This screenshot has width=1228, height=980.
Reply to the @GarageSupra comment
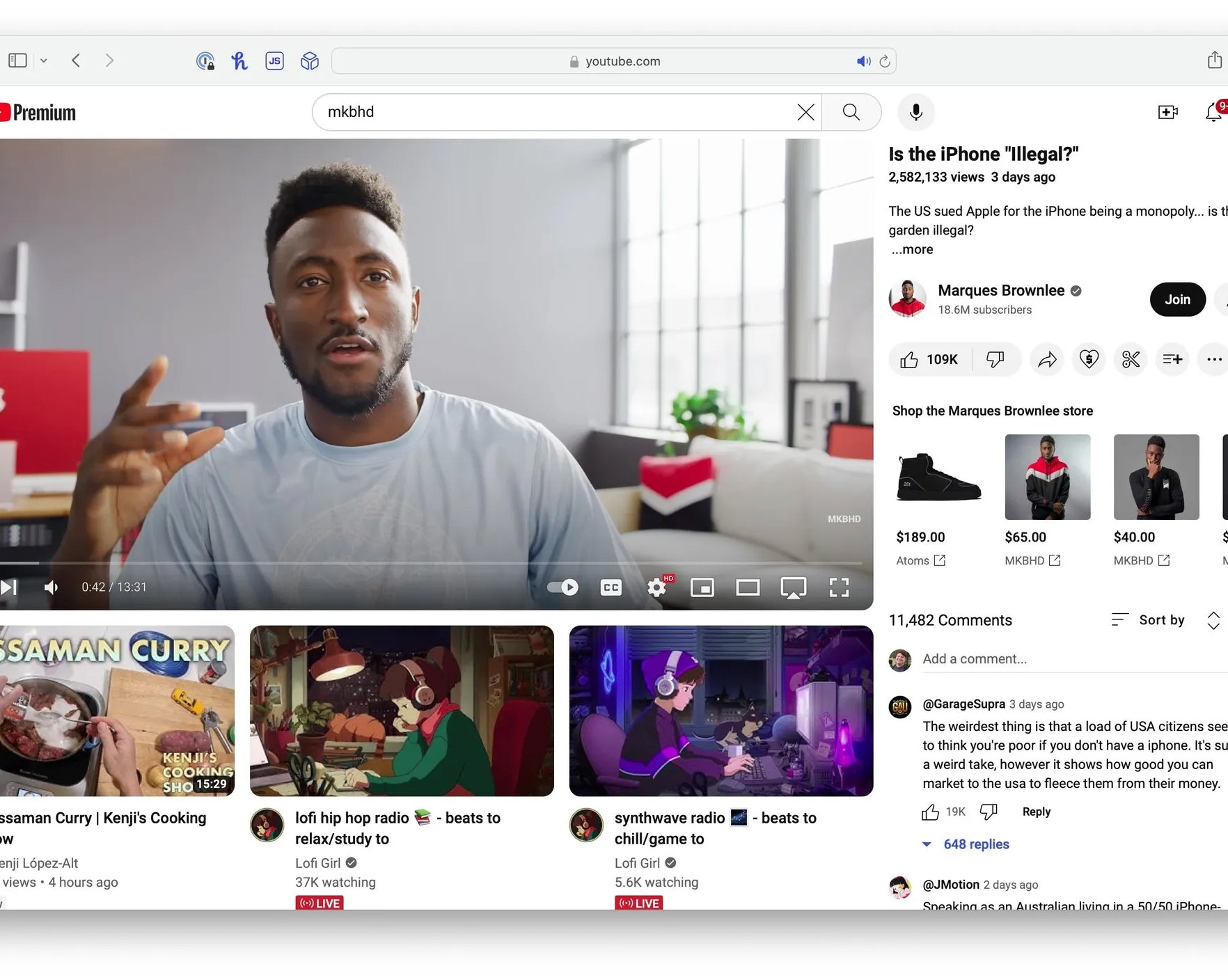(x=1036, y=812)
